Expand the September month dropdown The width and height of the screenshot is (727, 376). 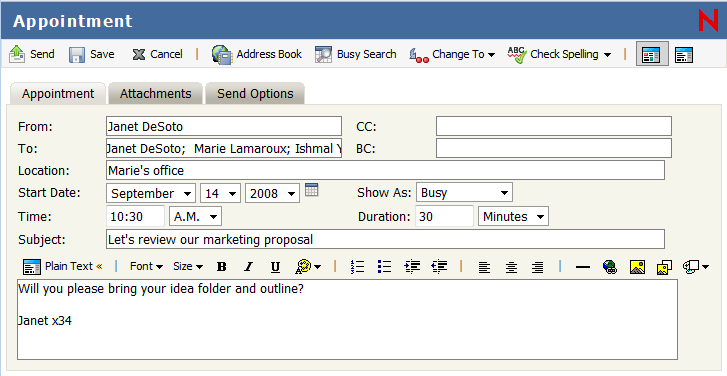click(x=151, y=193)
